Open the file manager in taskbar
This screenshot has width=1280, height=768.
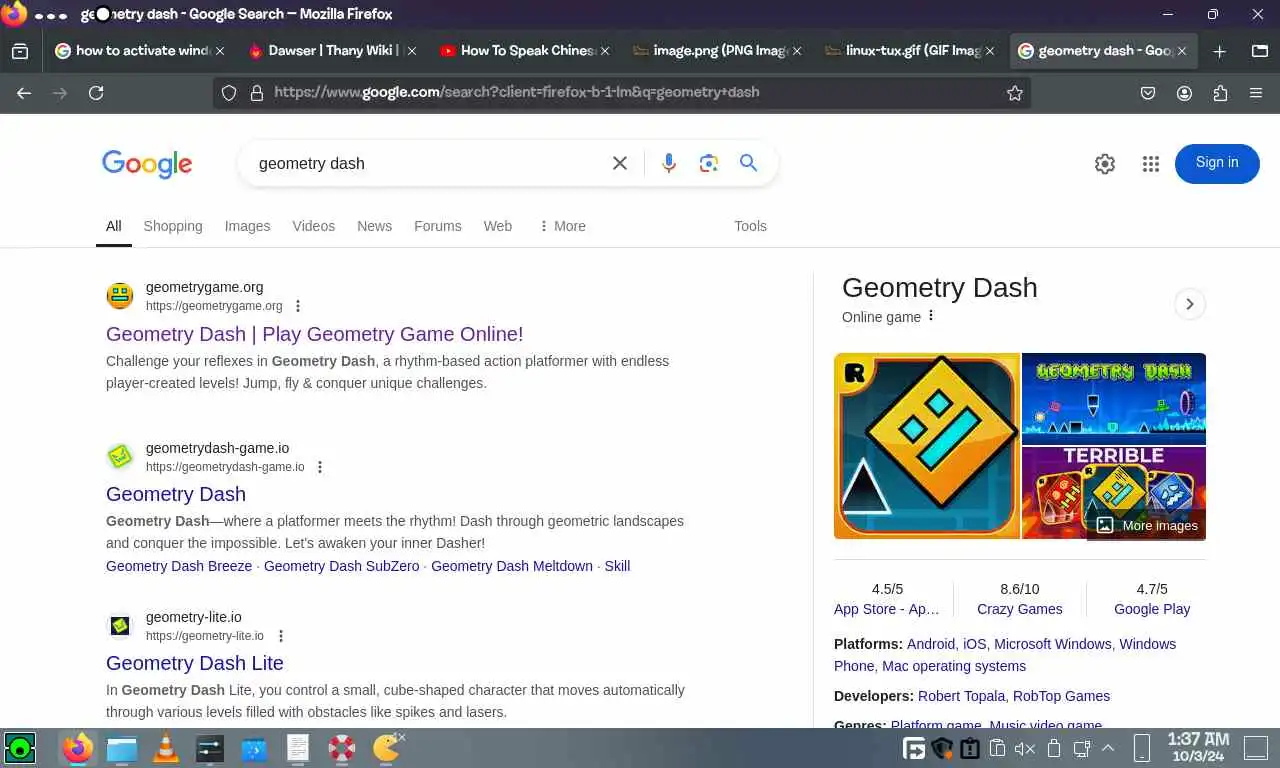click(121, 748)
